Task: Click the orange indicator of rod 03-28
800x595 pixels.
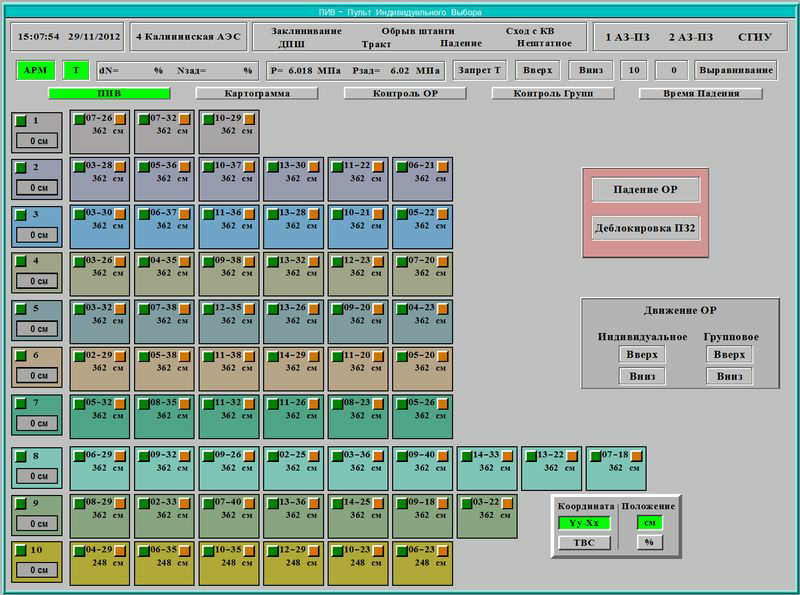Action: pyautogui.click(x=120, y=166)
